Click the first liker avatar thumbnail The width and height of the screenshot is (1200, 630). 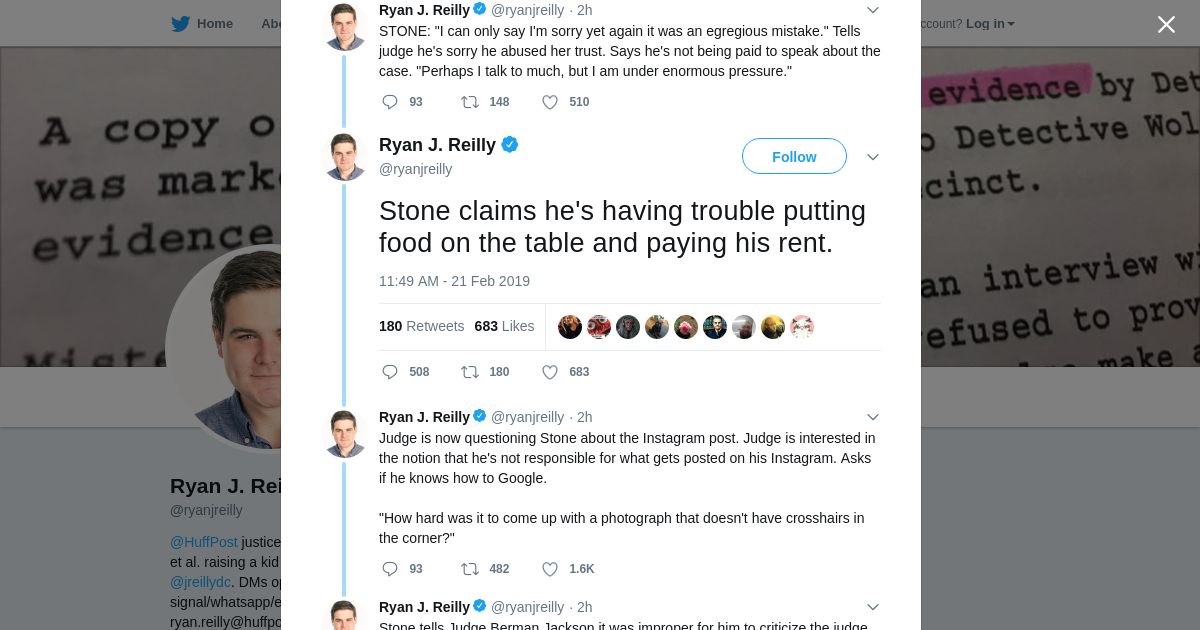click(570, 327)
